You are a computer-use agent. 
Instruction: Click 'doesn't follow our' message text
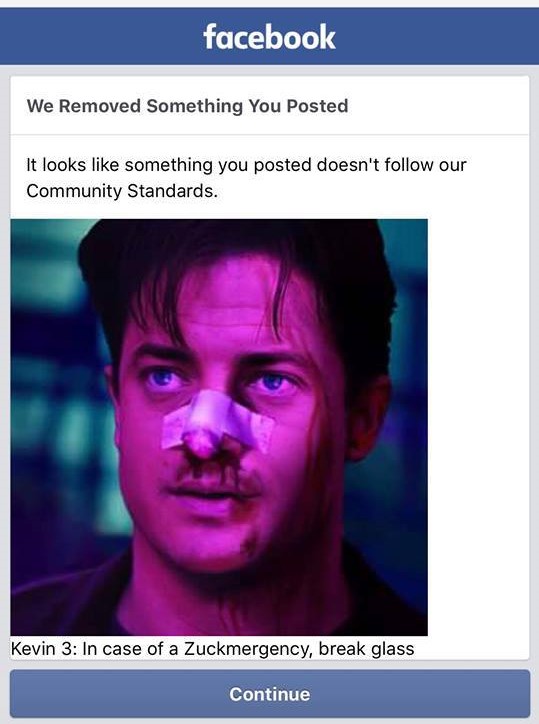392,165
